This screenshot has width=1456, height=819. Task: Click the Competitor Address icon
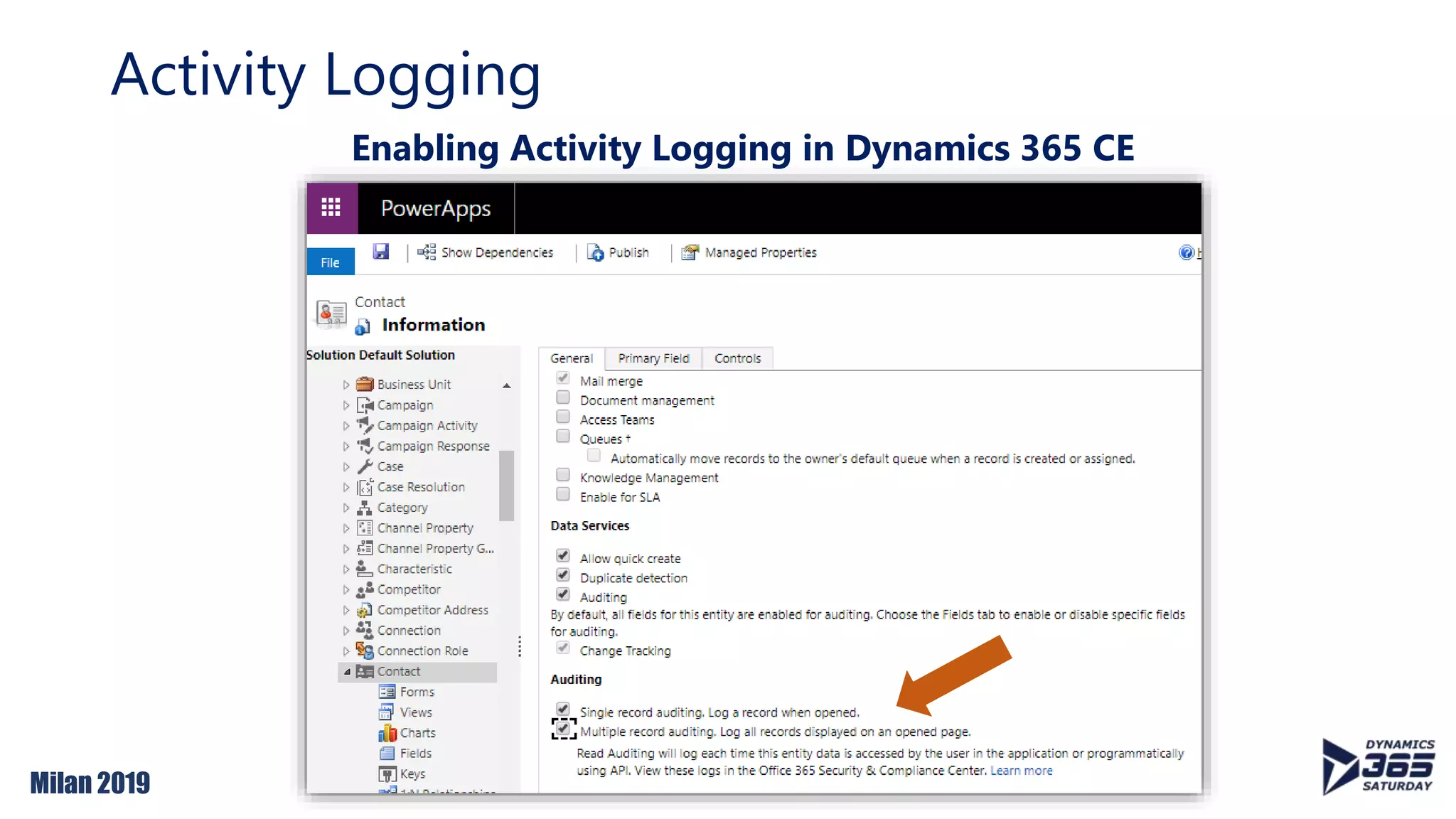365,610
